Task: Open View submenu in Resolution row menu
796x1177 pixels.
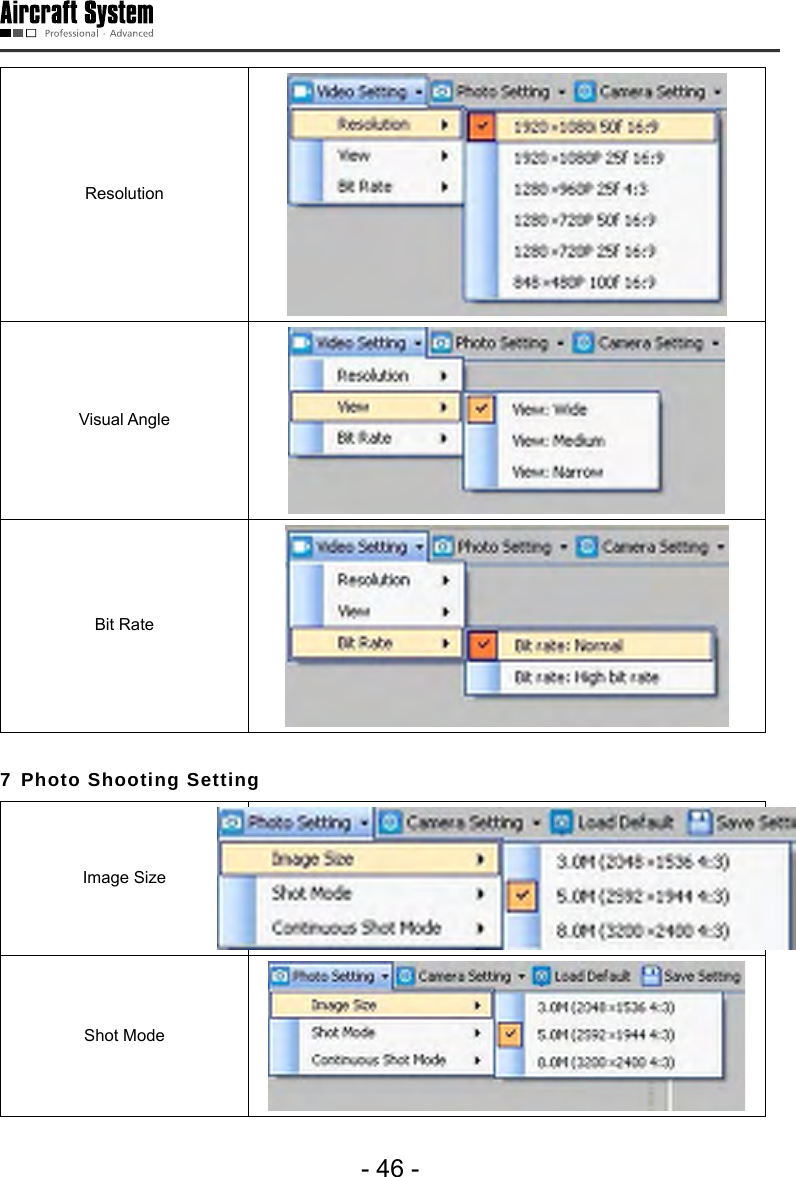Action: tap(375, 155)
